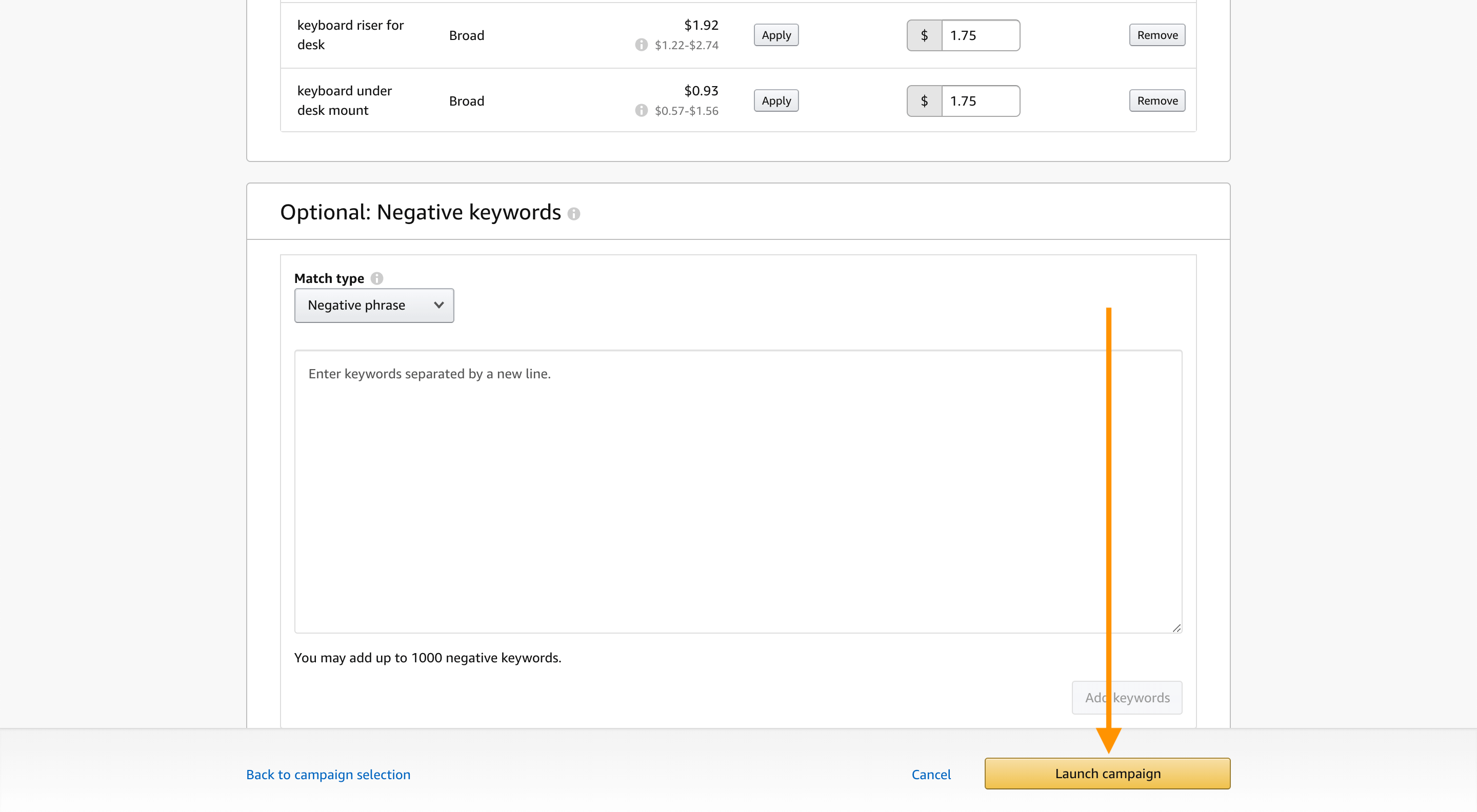The image size is (1477, 812).
Task: Remove the keyboard under desk mount keyword
Action: pos(1156,101)
